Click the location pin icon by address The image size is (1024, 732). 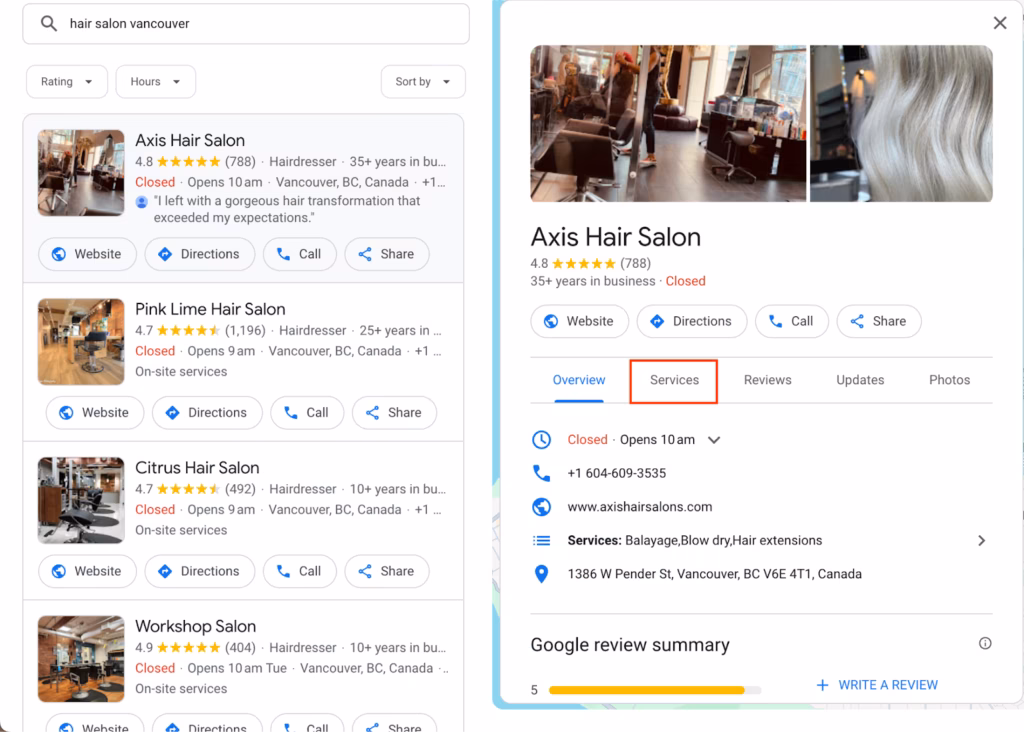click(541, 574)
